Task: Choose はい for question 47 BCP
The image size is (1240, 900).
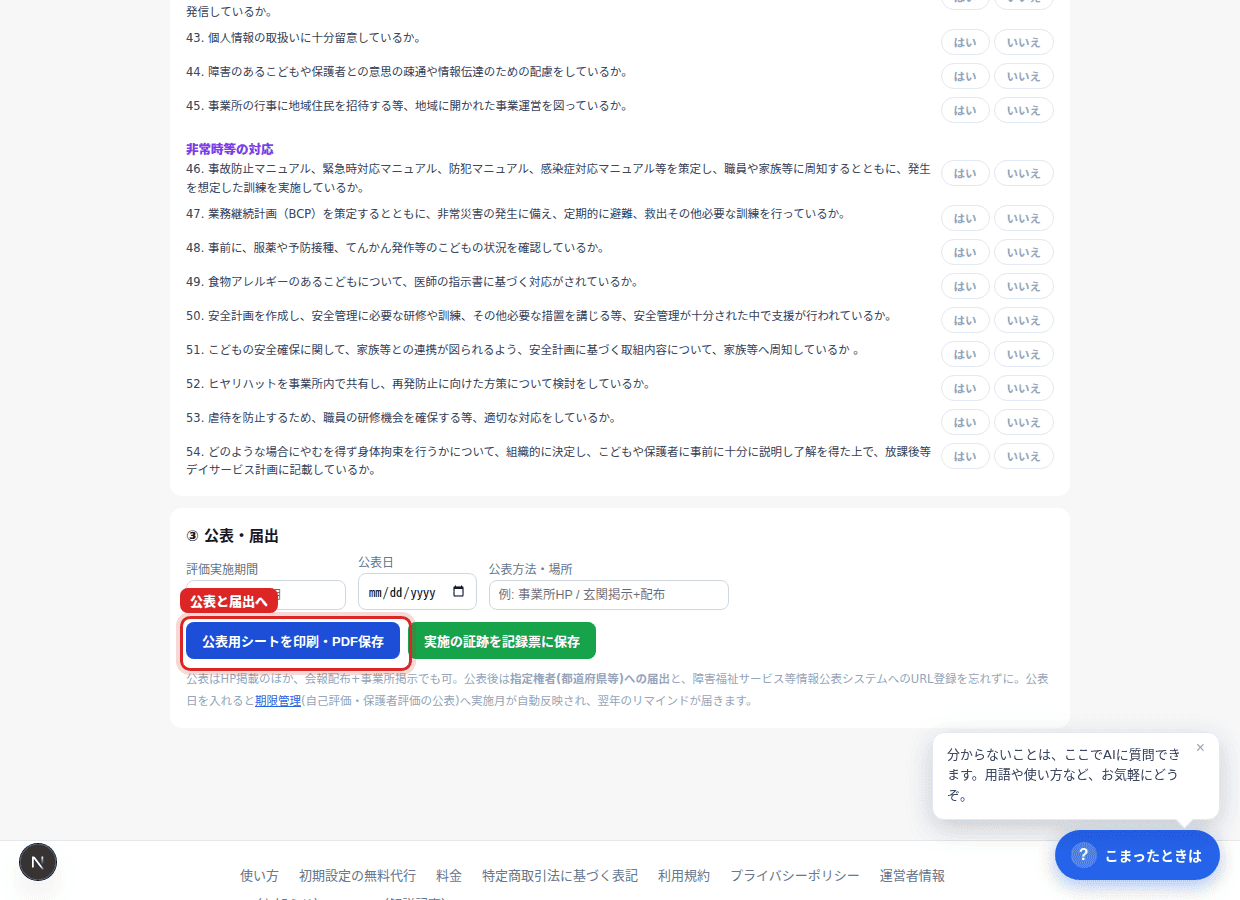Action: point(965,218)
